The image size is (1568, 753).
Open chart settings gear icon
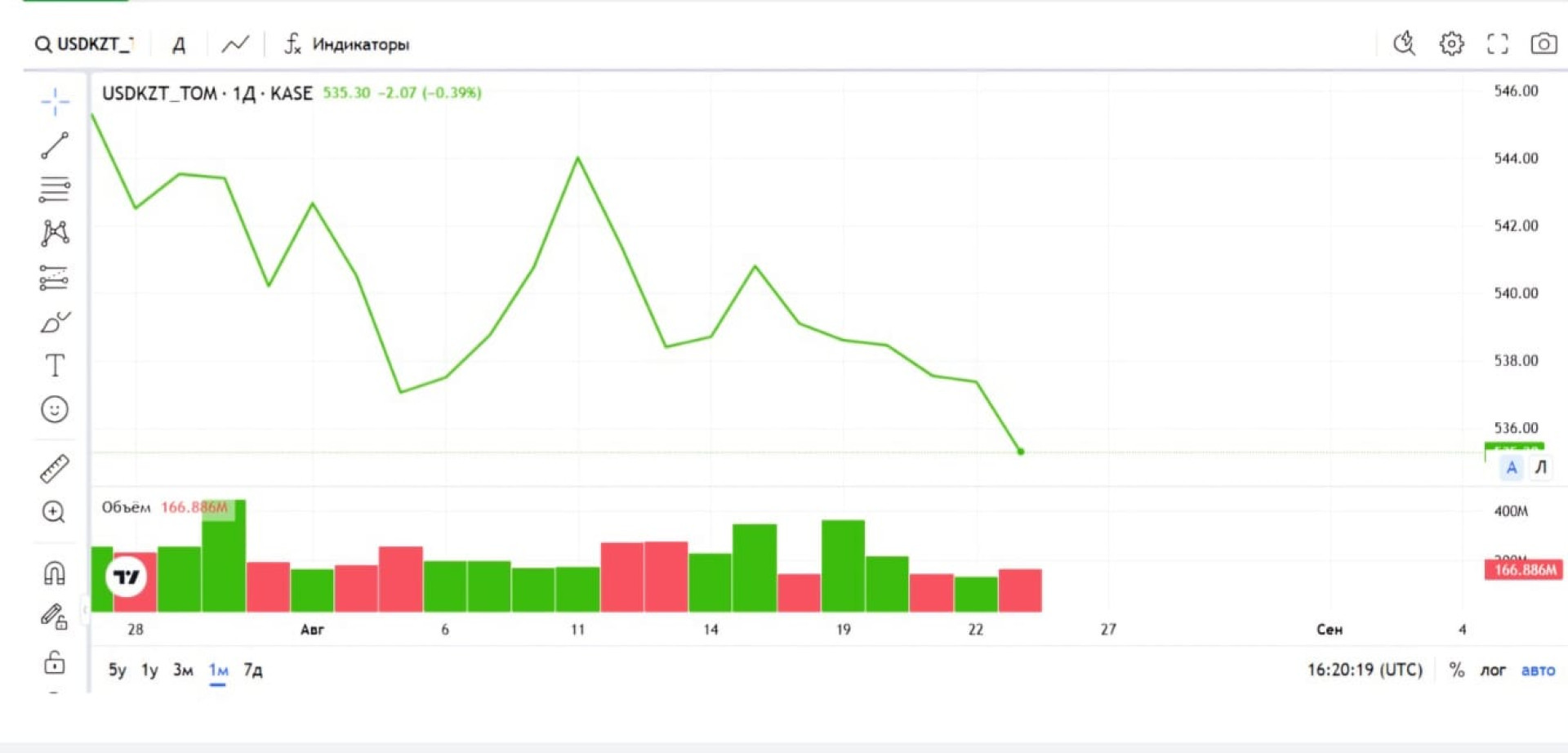(x=1451, y=43)
